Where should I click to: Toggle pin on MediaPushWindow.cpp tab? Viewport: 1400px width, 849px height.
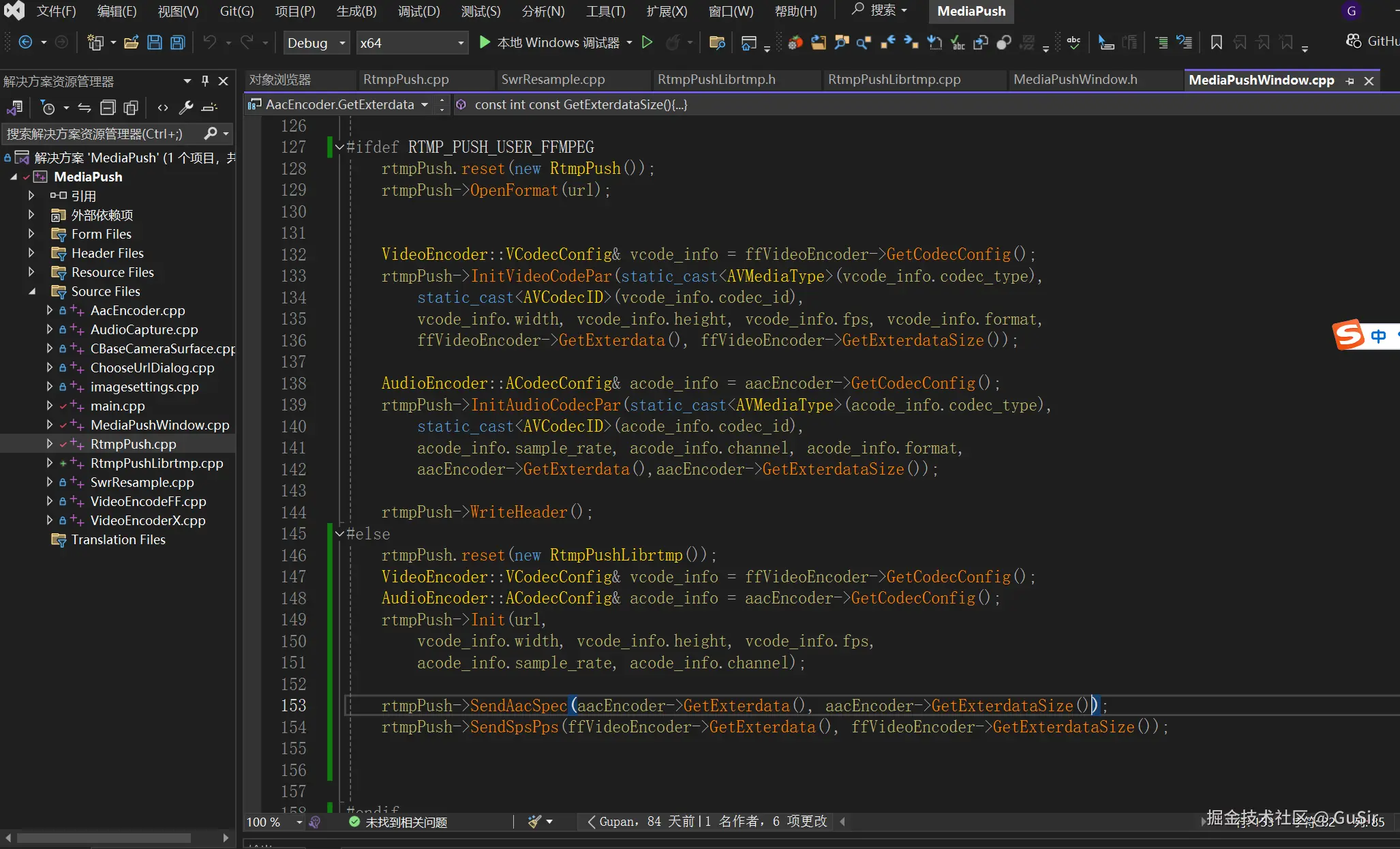[1350, 80]
